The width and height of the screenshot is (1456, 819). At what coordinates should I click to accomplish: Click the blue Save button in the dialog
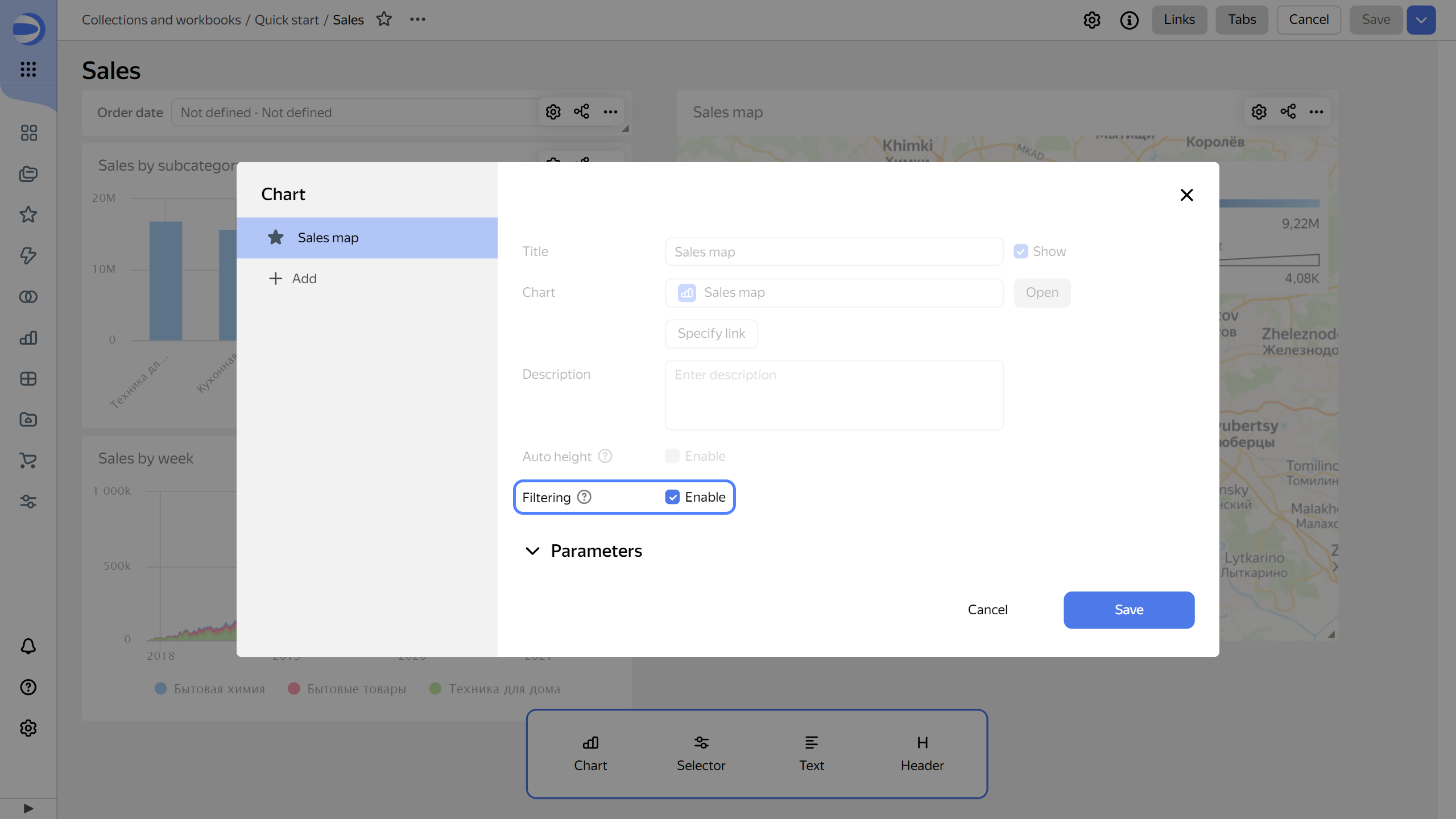tap(1128, 610)
